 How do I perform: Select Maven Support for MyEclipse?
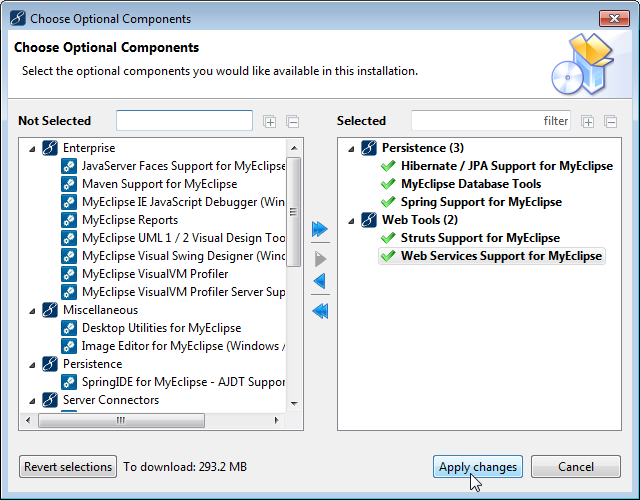[x=159, y=184]
